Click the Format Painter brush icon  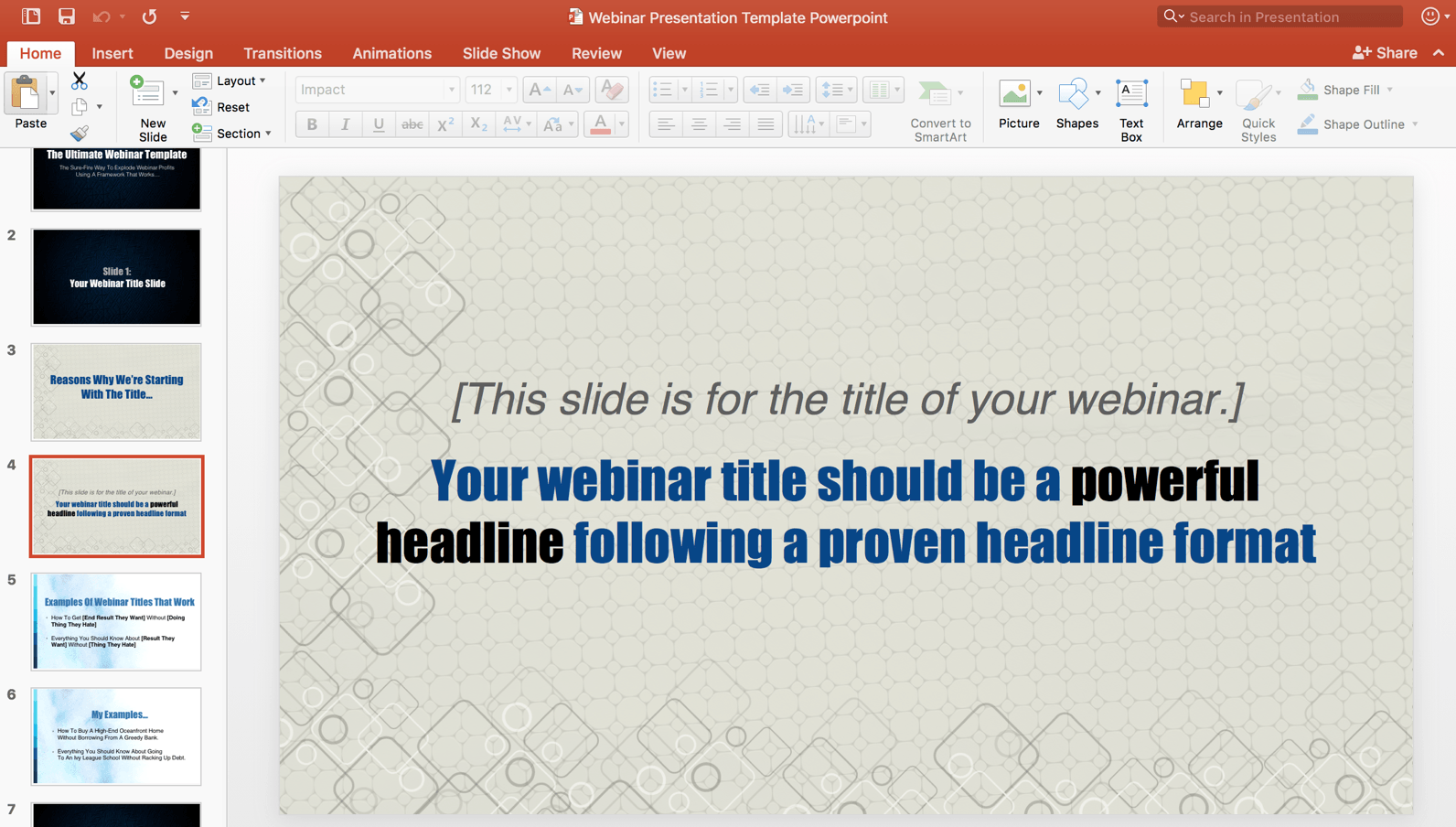[x=80, y=134]
